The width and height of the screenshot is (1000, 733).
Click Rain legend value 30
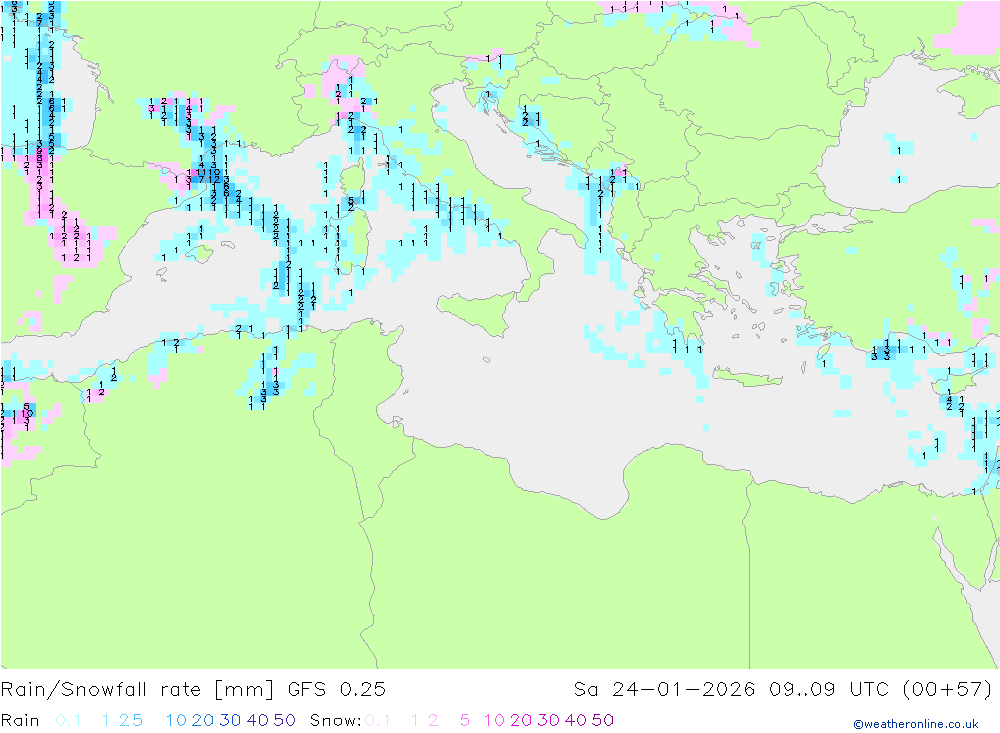(x=230, y=720)
